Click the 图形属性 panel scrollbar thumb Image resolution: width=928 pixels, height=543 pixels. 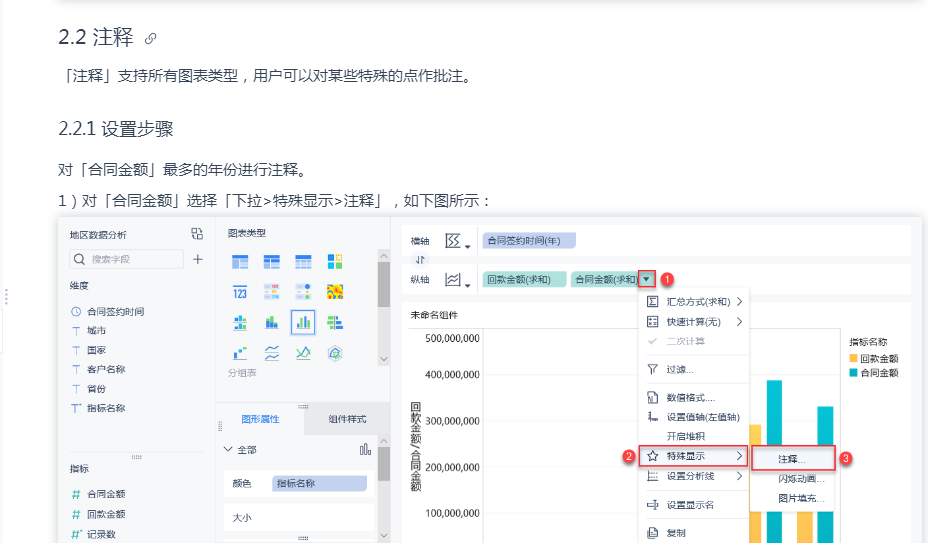point(384,464)
